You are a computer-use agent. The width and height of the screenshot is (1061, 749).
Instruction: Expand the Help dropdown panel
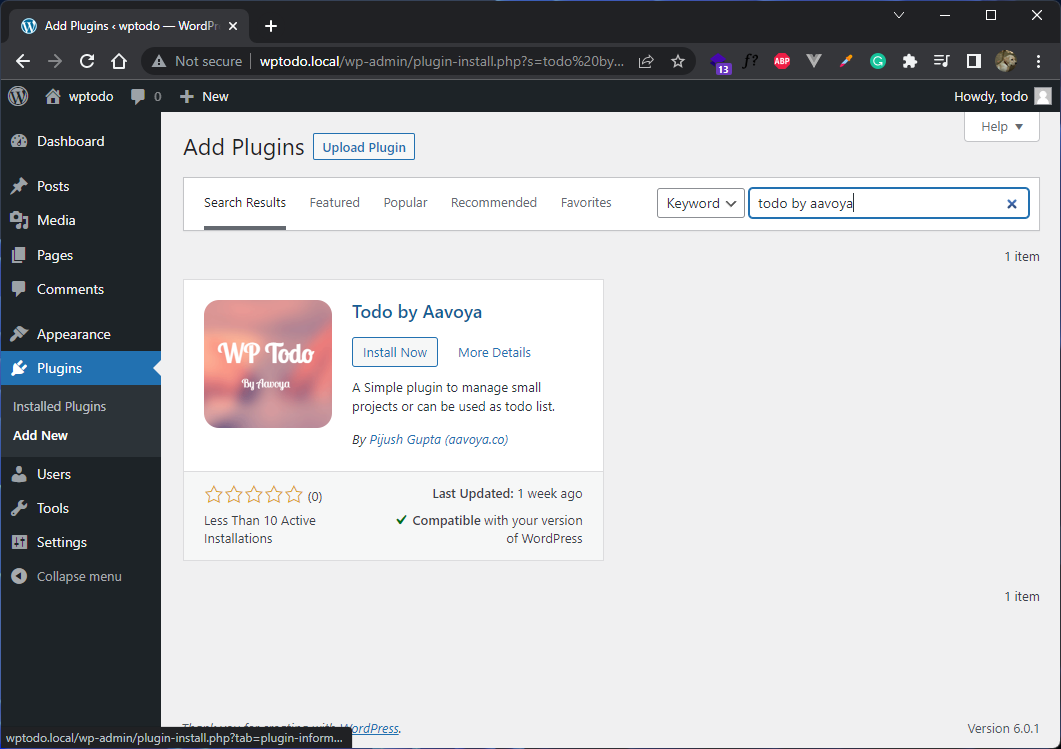point(1001,127)
